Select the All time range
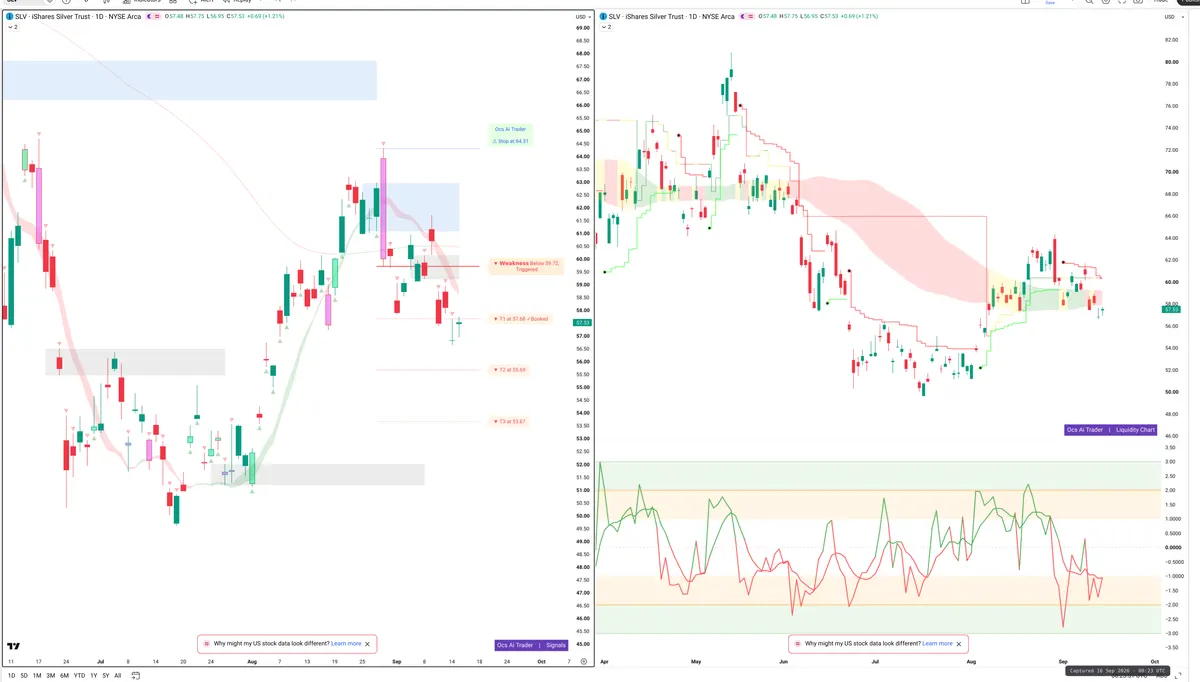 [118, 675]
